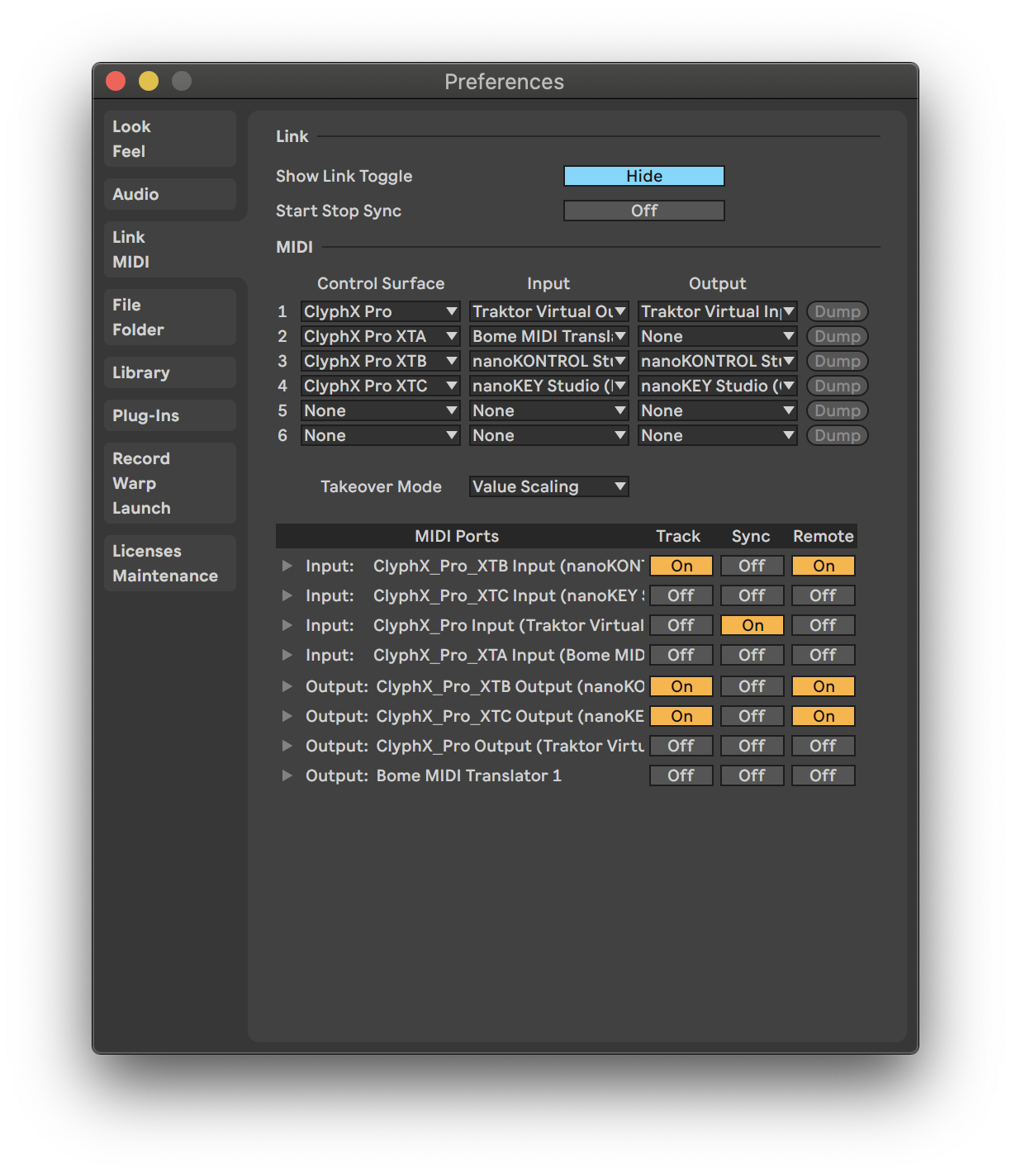The height and width of the screenshot is (1176, 1011).
Task: Enable Remote for ClyphX_Pro_XTC Input
Action: (x=824, y=595)
